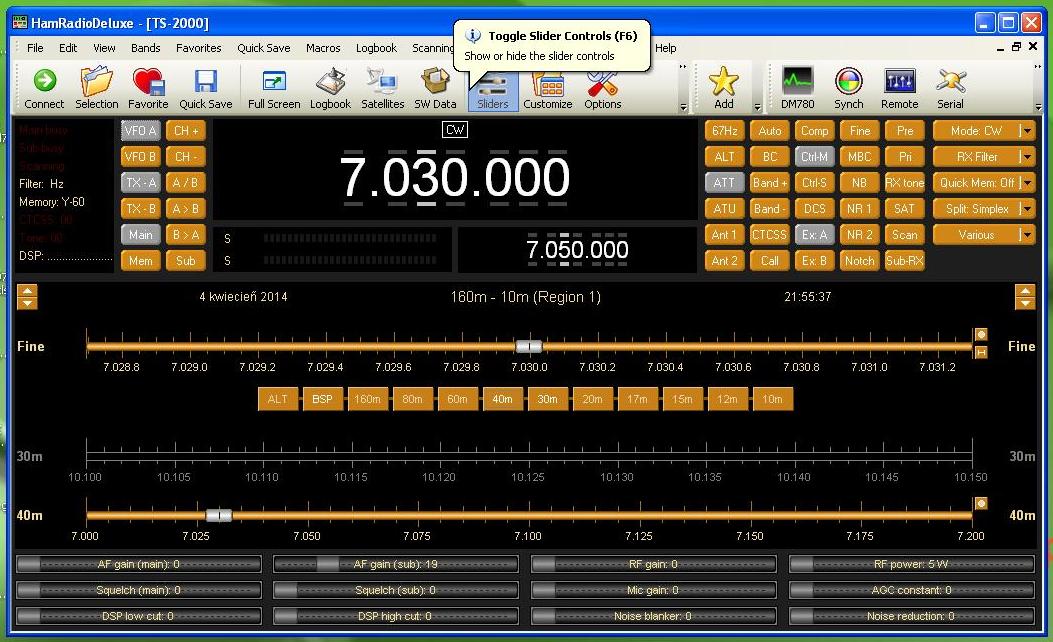Click the AF gain (sub) slider
The image size is (1053, 642).
396,564
